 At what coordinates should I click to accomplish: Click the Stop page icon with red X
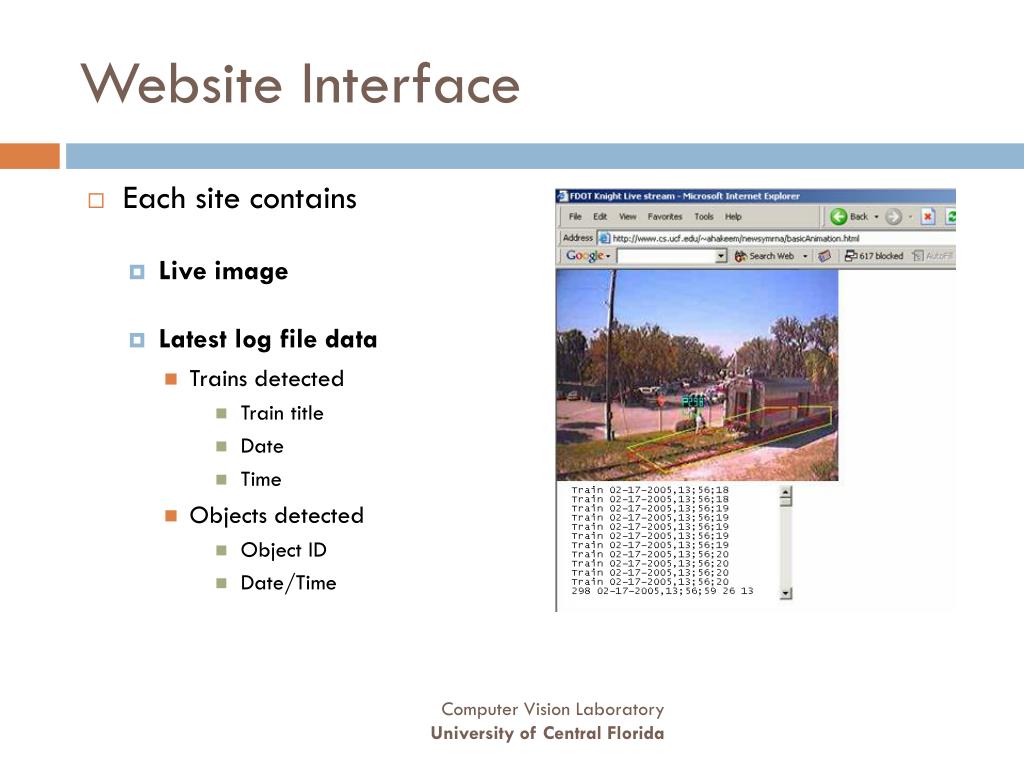pos(928,217)
